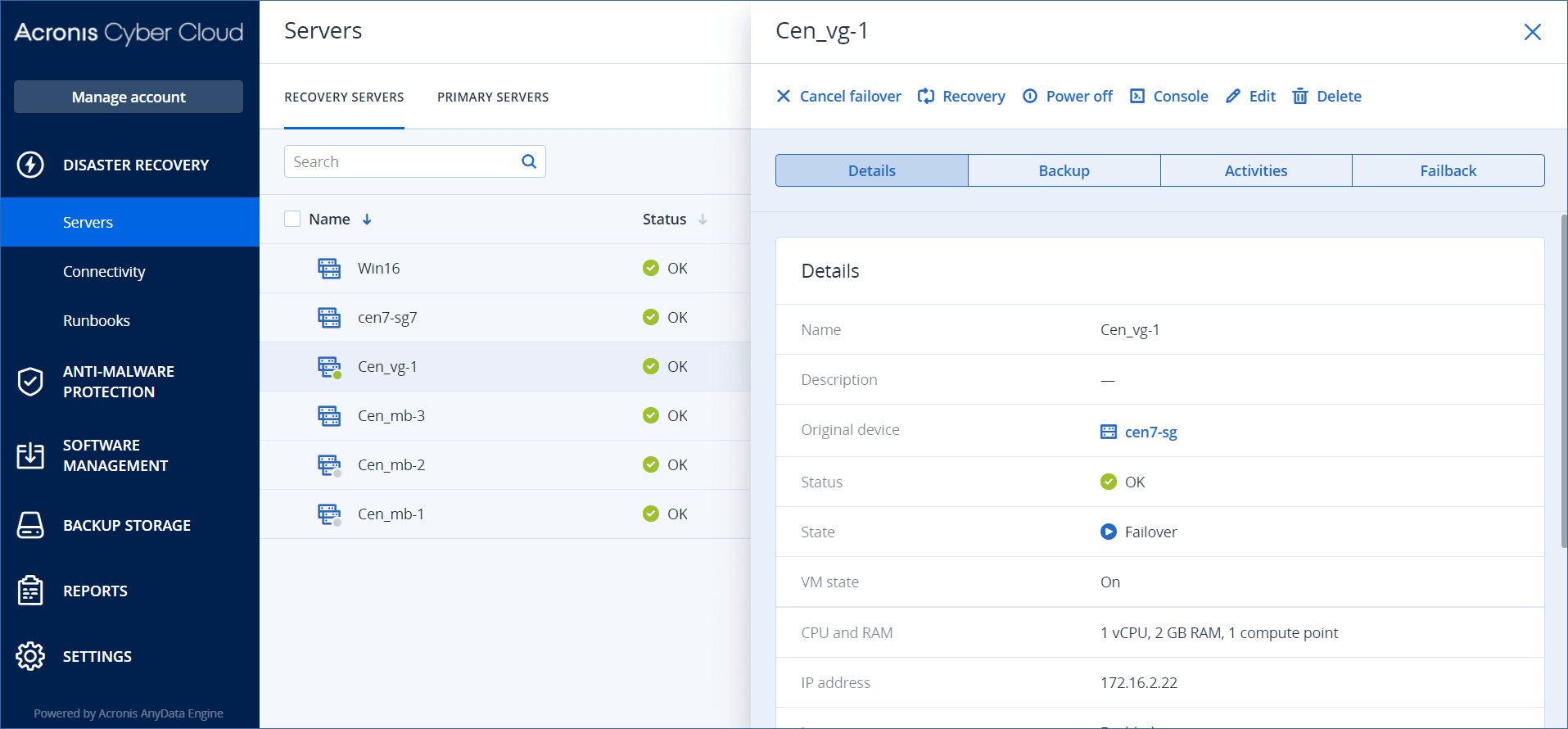Switch to the Activities tab

coord(1255,170)
